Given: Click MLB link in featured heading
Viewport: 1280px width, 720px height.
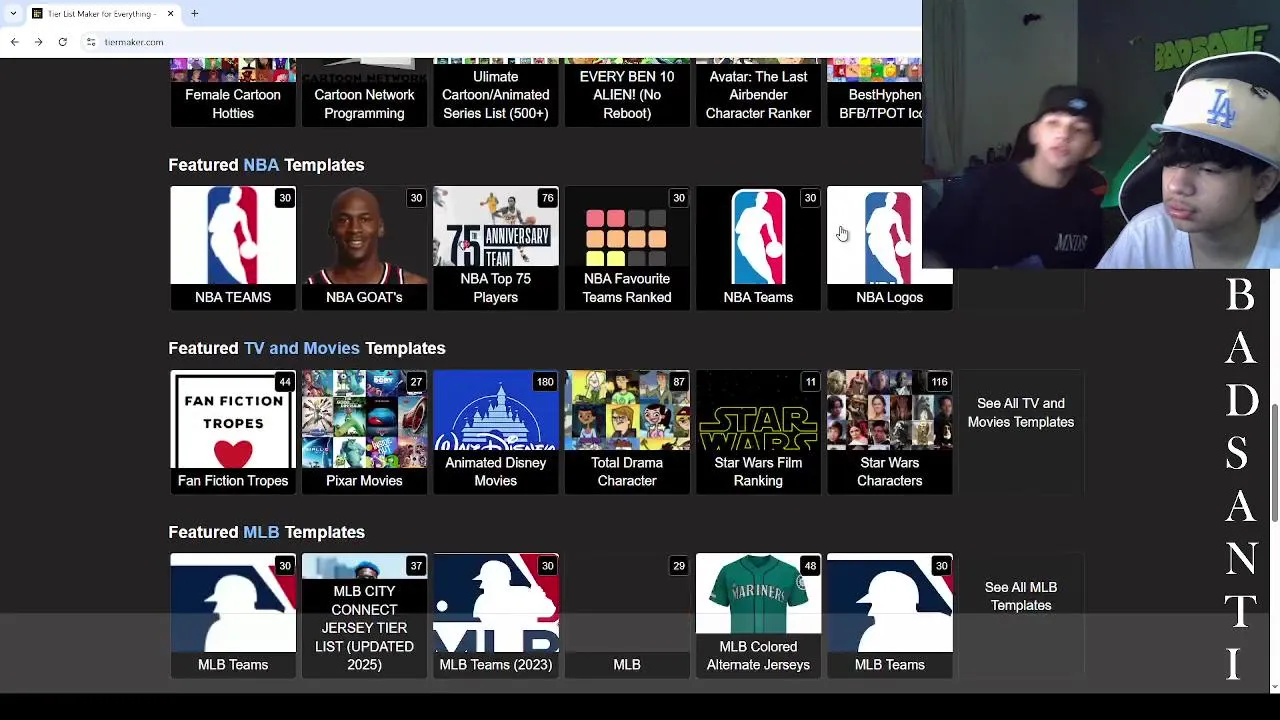Looking at the screenshot, I should [x=261, y=532].
